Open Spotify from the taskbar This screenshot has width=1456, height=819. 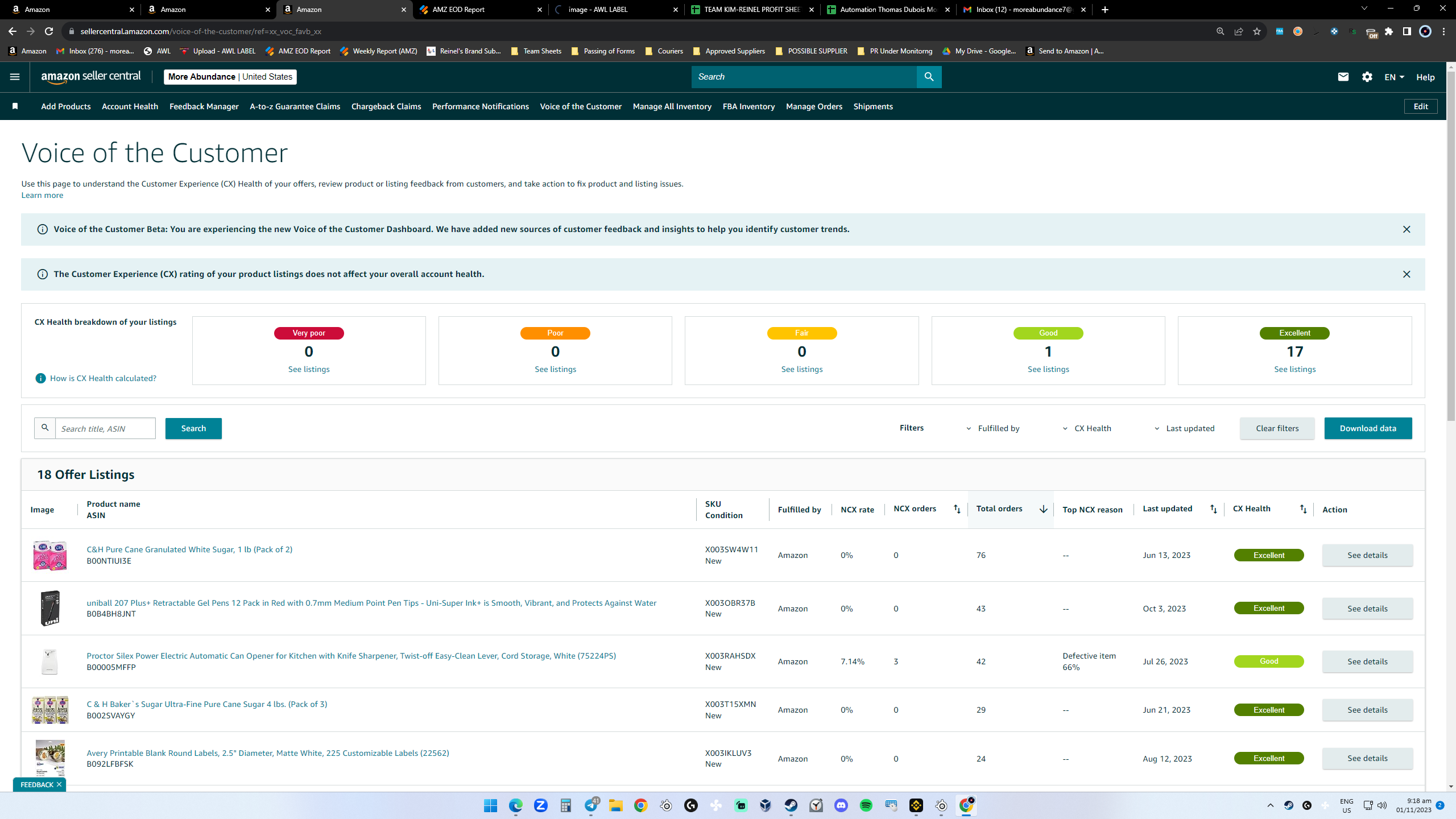866,805
